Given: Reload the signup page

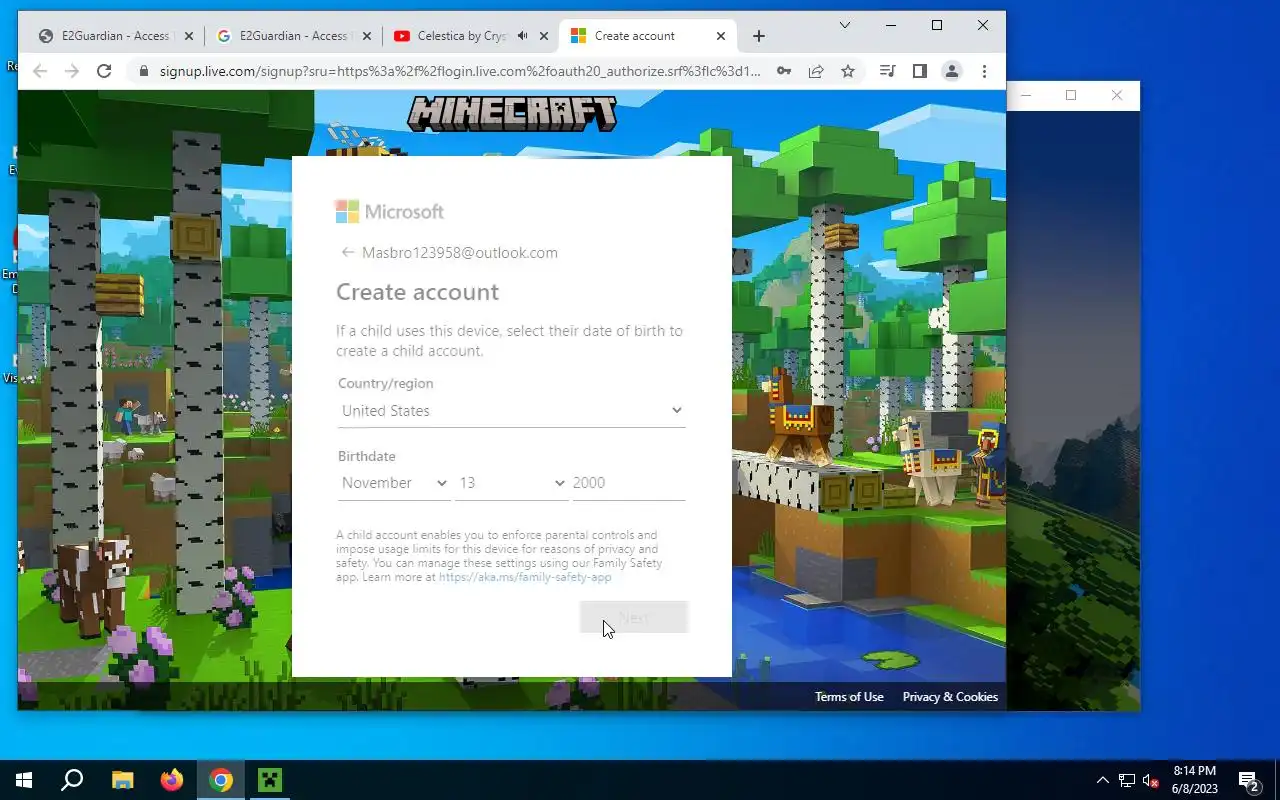Looking at the screenshot, I should (104, 71).
